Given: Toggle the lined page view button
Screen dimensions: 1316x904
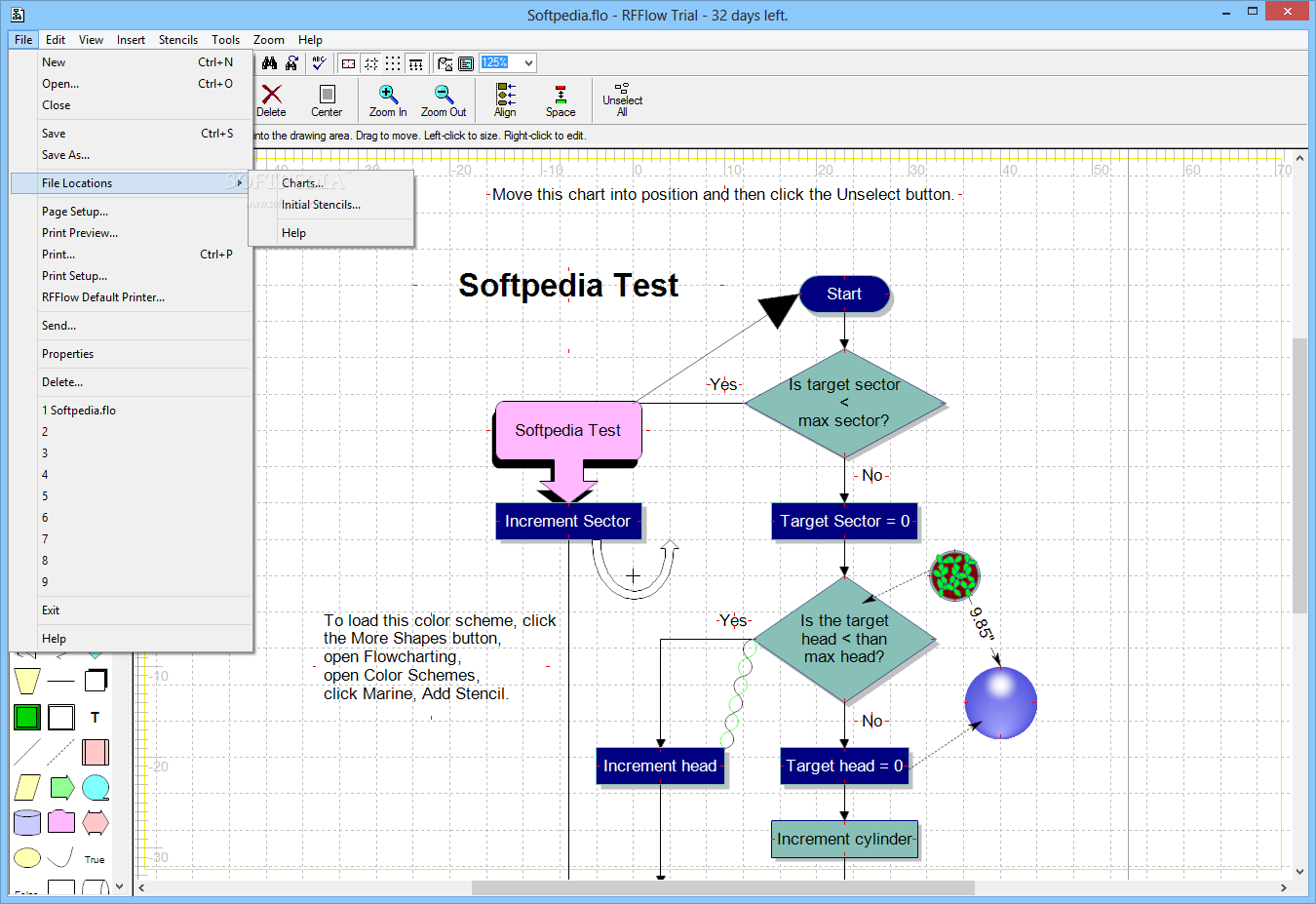Looking at the screenshot, I should (466, 63).
